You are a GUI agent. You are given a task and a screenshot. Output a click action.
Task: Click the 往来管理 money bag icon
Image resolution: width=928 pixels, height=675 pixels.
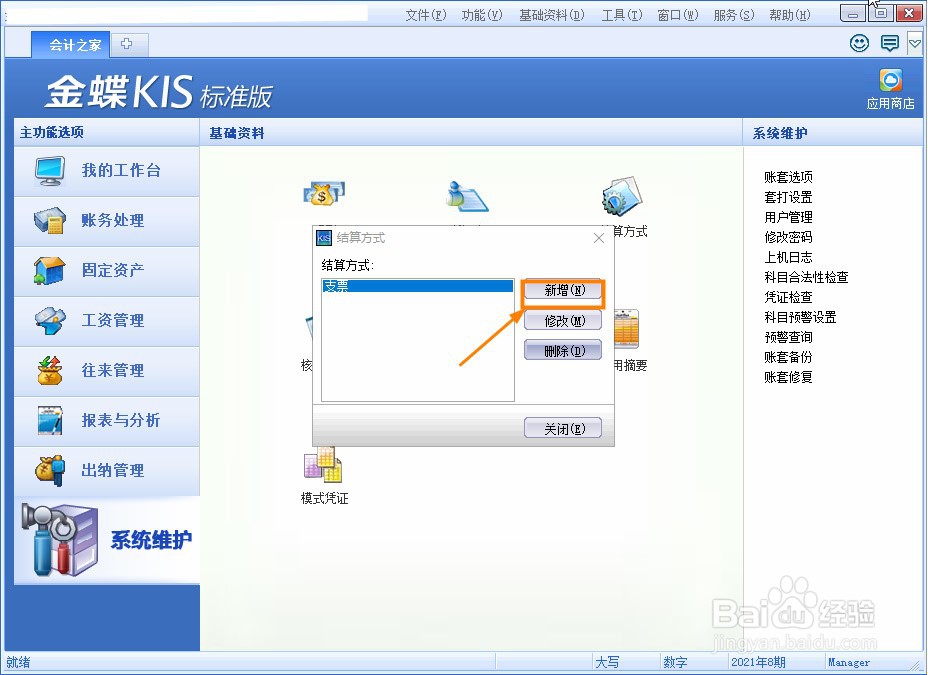[x=50, y=370]
